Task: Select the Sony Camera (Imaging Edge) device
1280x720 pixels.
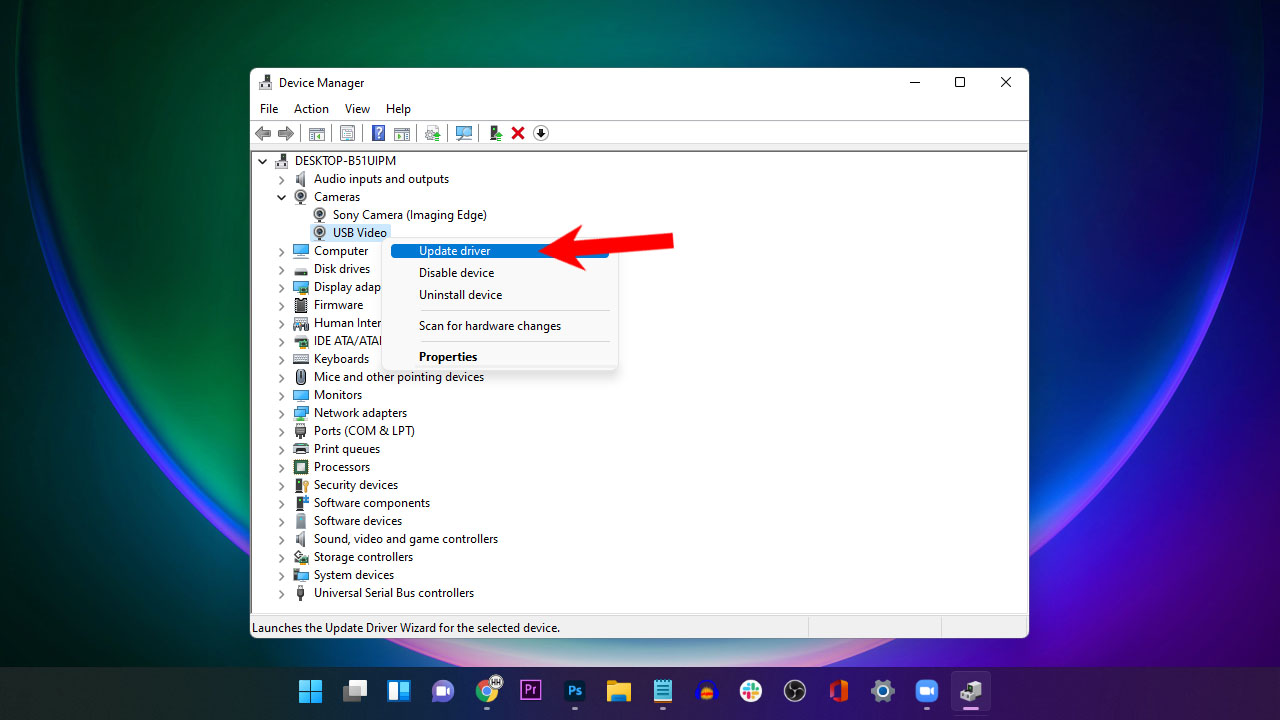Action: (410, 214)
